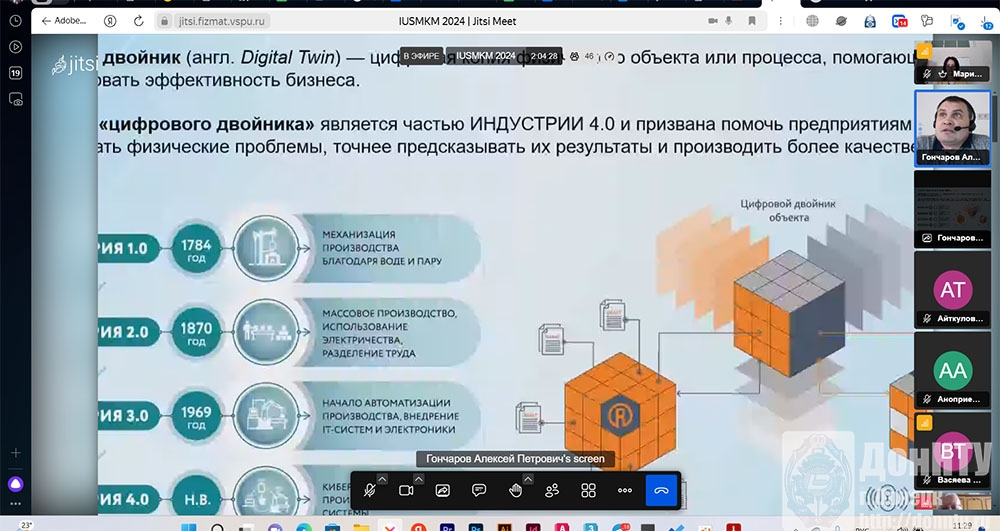Click the 2:04:28 conference timer
Image resolution: width=1000 pixels, height=531 pixels.
(x=544, y=56)
